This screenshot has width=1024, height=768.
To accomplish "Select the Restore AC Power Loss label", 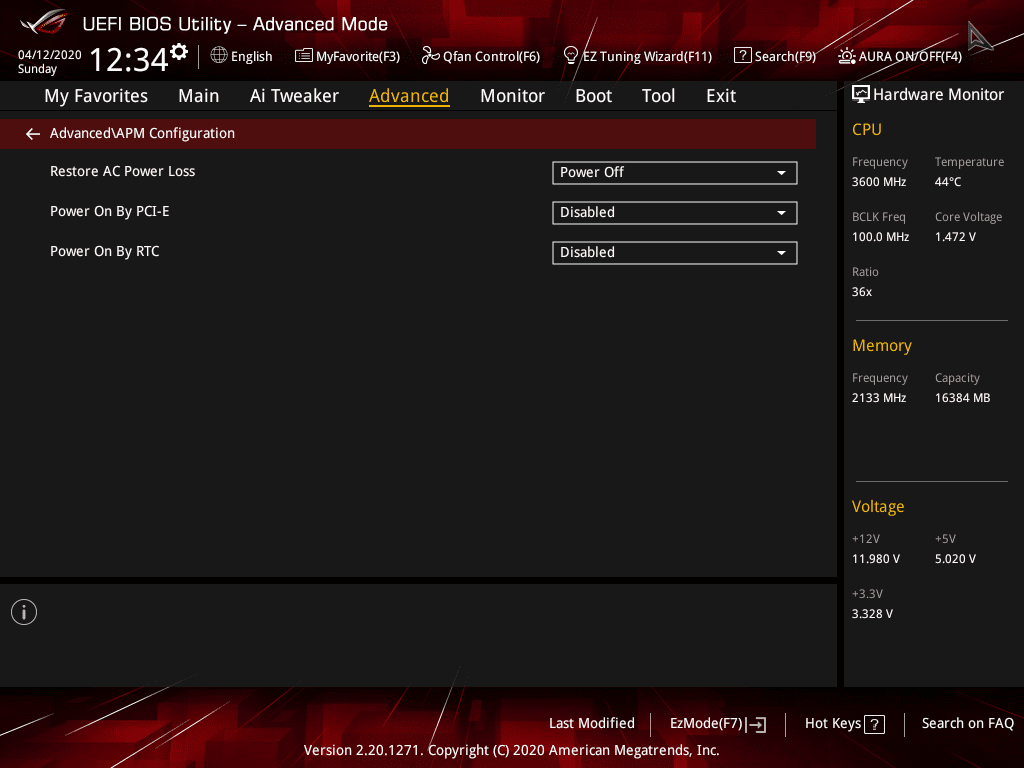I will 123,171.
